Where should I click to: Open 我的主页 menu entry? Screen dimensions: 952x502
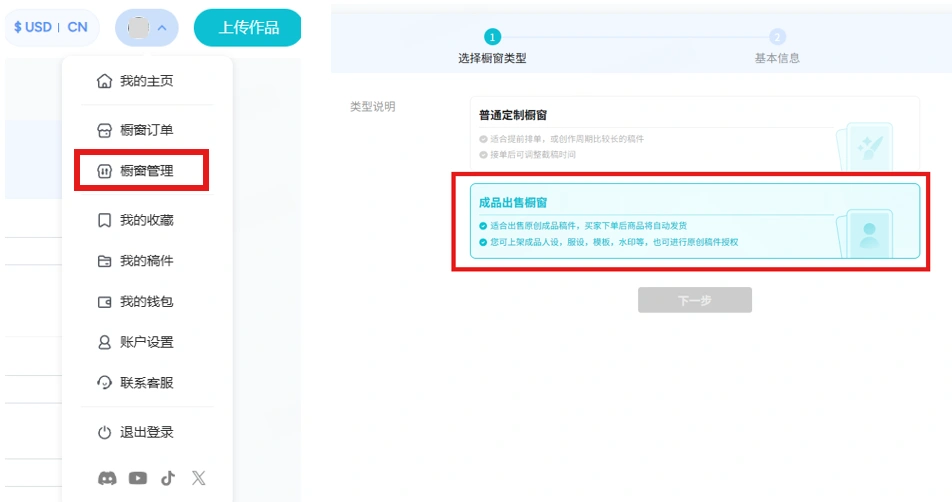[147, 81]
